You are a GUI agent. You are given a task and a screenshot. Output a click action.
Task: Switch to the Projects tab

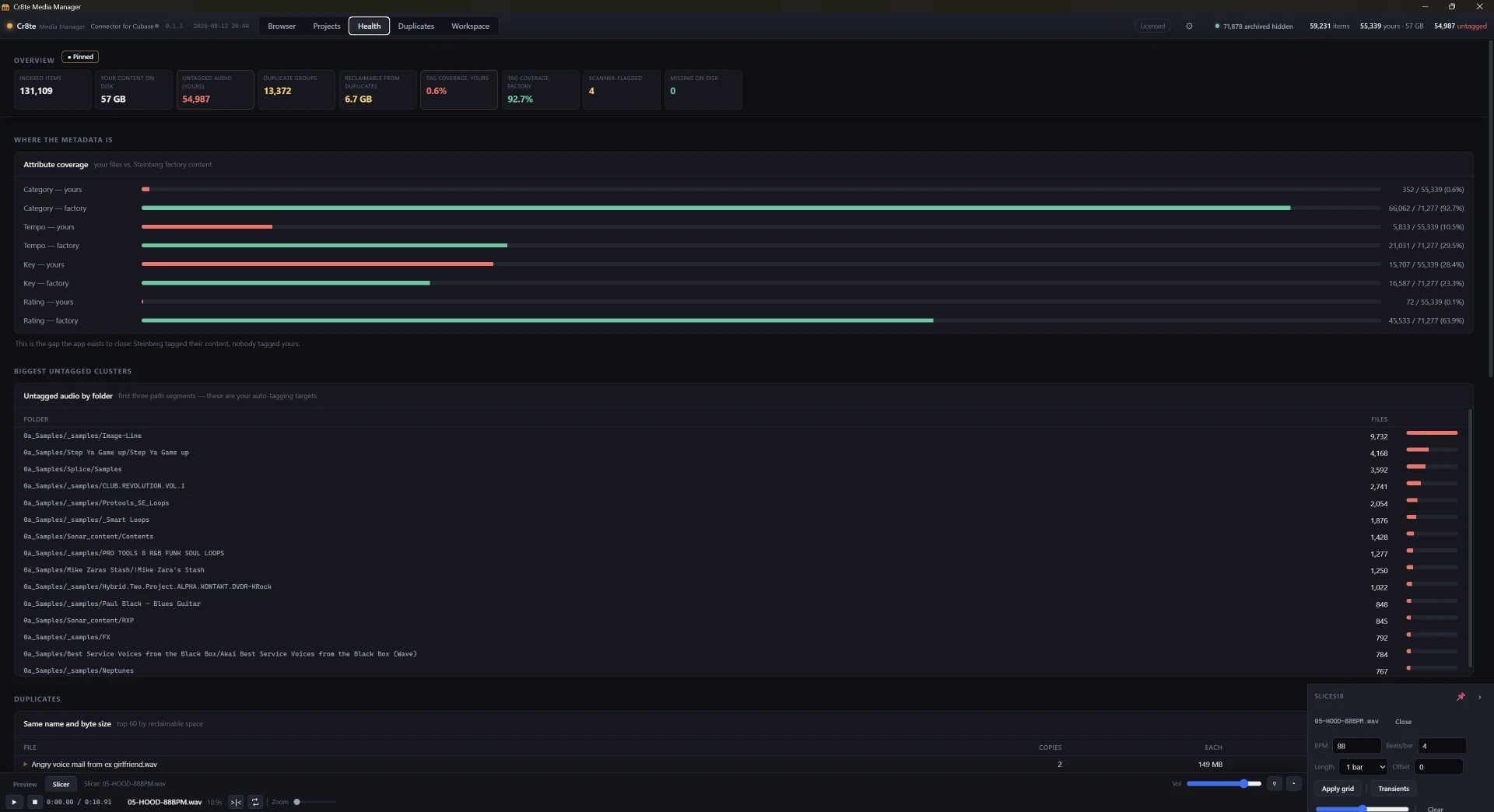tap(327, 26)
